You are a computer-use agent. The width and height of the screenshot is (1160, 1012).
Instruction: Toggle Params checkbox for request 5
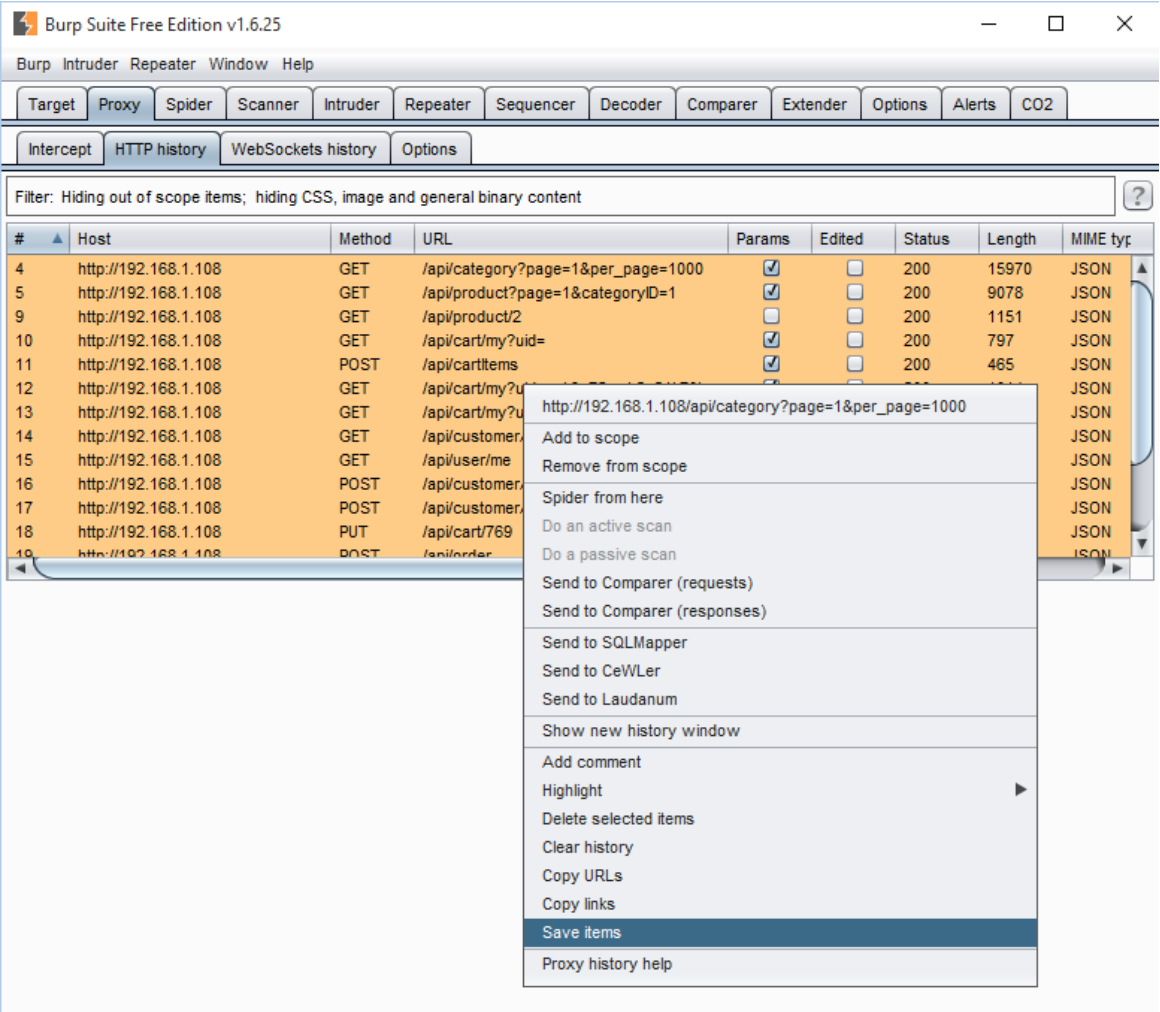(771, 292)
